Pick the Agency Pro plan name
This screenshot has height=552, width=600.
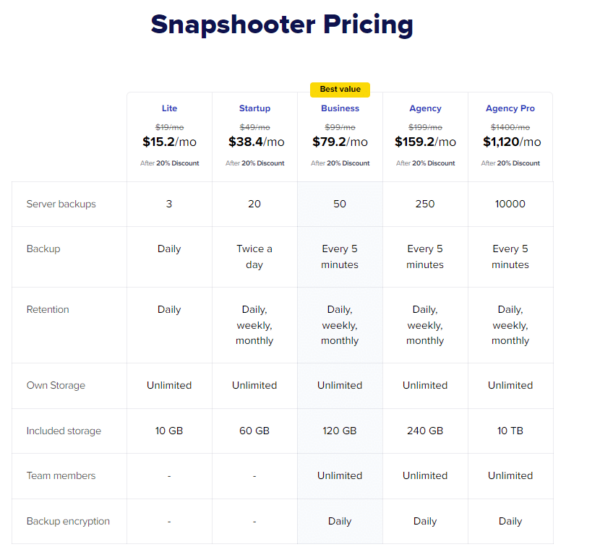(x=510, y=108)
